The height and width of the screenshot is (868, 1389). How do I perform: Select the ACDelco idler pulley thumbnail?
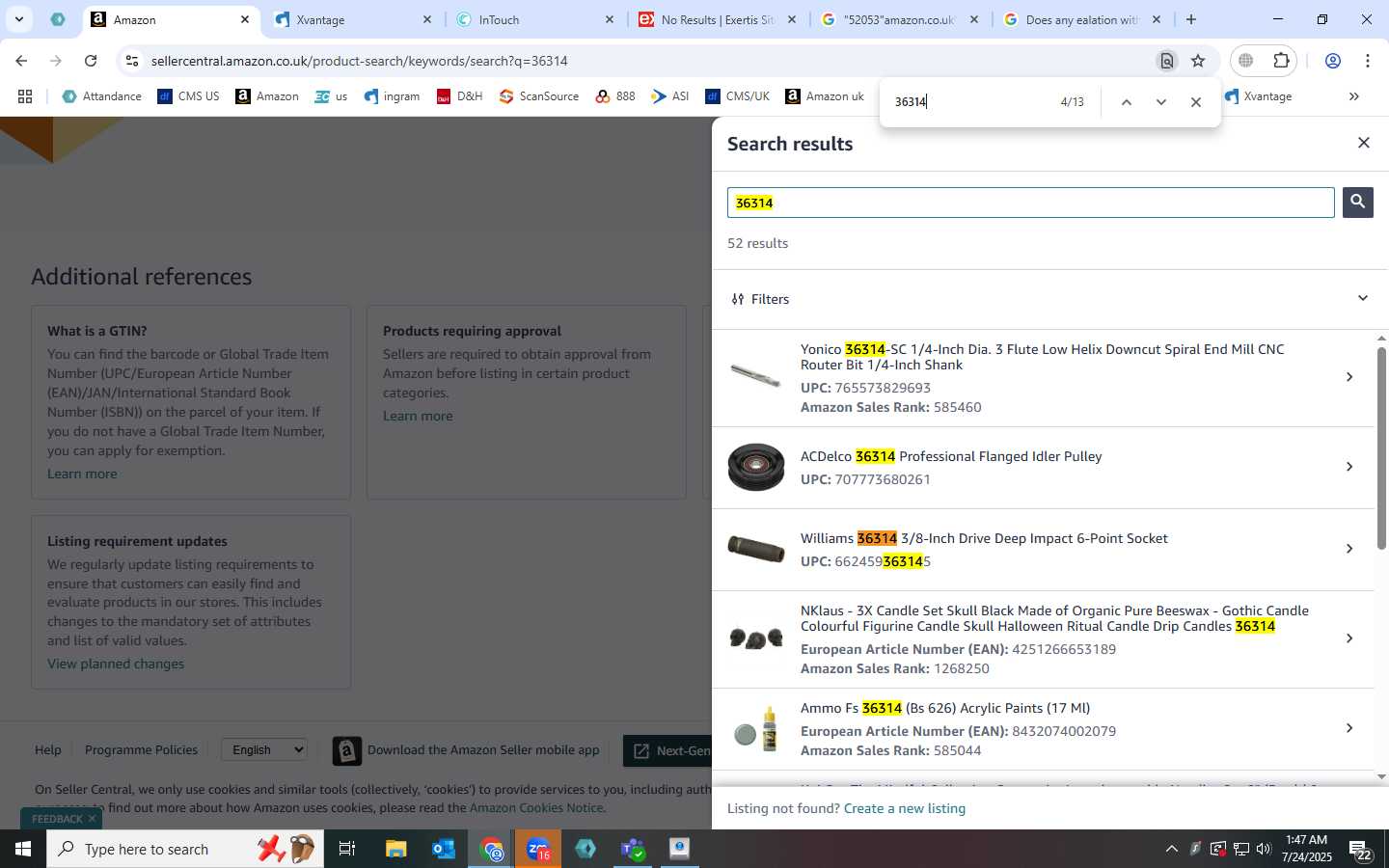pos(755,467)
